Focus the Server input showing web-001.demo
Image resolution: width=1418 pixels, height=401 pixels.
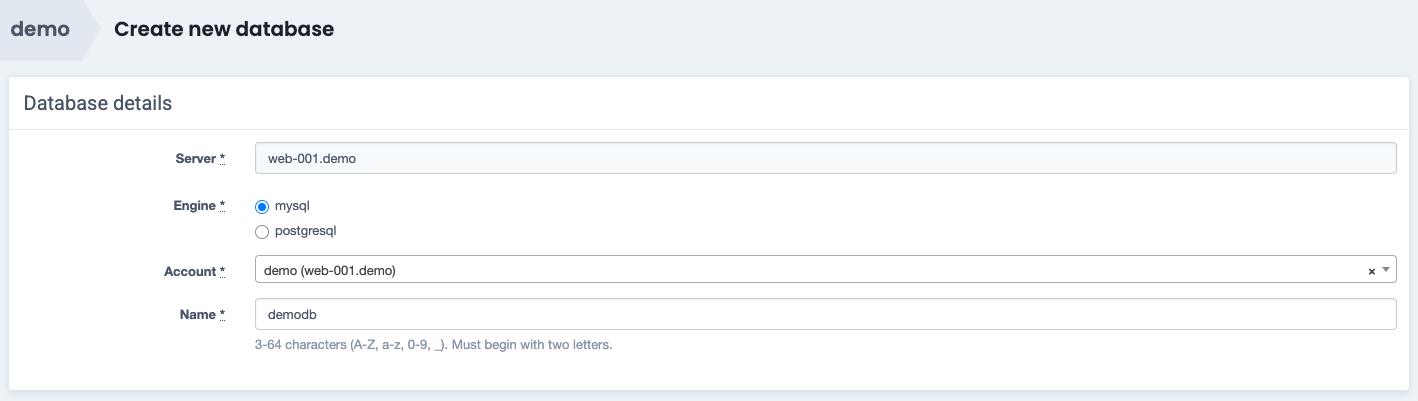[825, 158]
